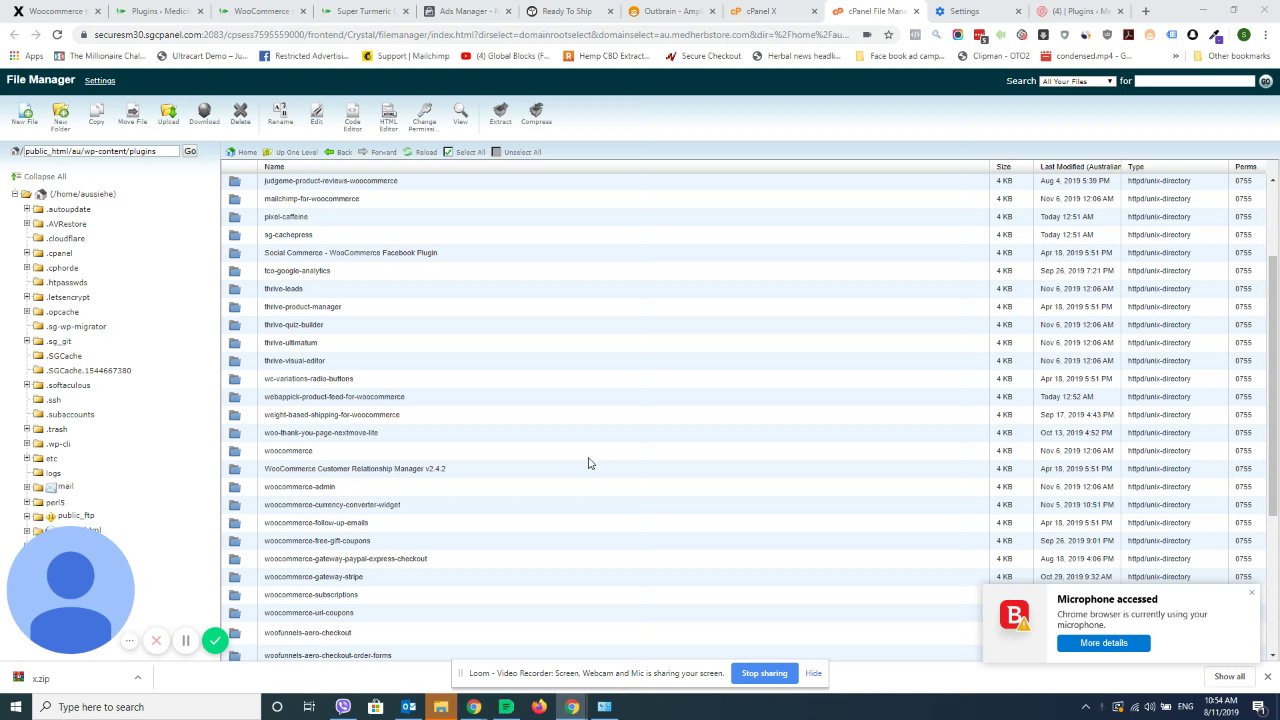Click Collapse All in folder tree
Screen dimensions: 1280x720
pos(39,177)
